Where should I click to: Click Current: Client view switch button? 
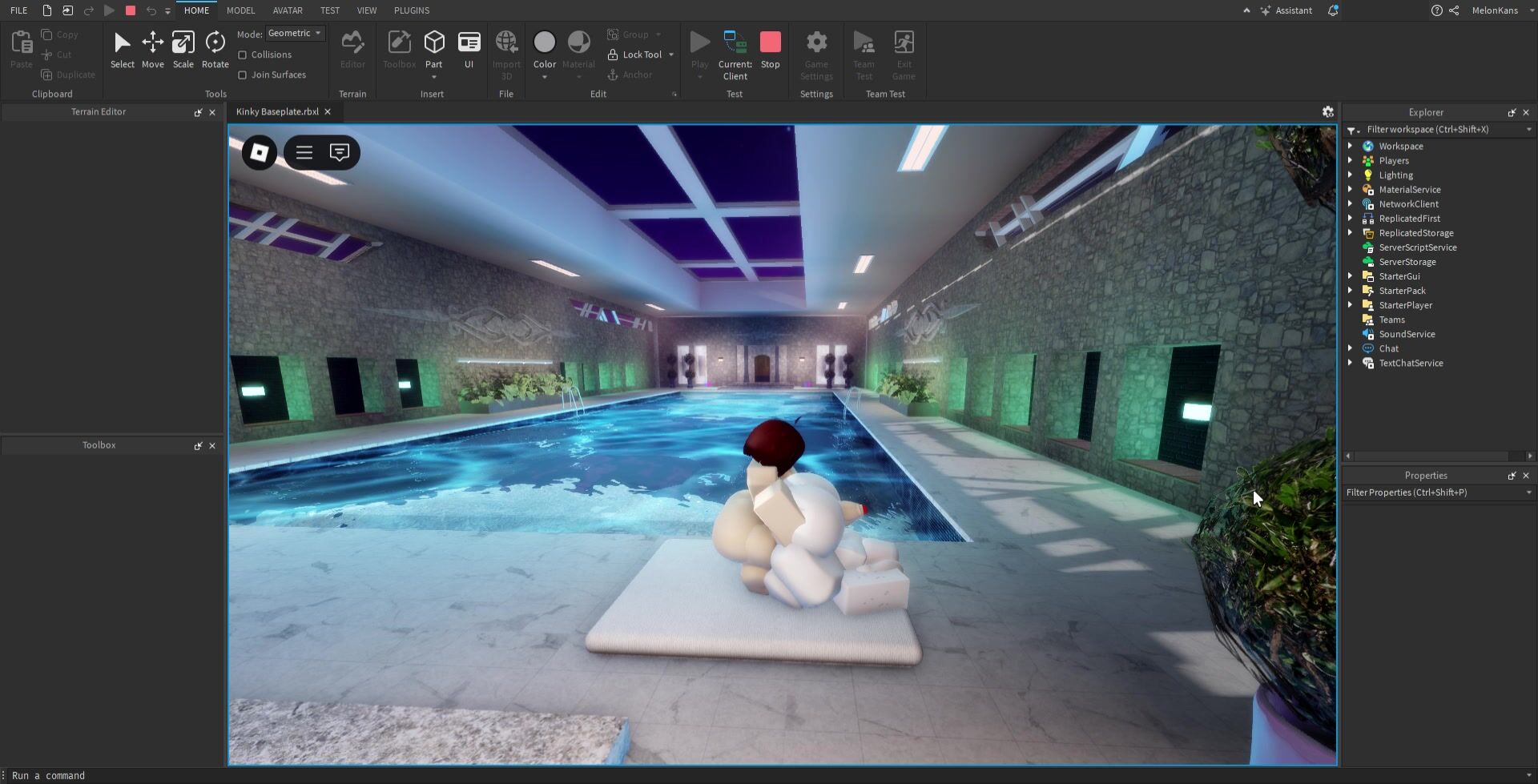[735, 55]
